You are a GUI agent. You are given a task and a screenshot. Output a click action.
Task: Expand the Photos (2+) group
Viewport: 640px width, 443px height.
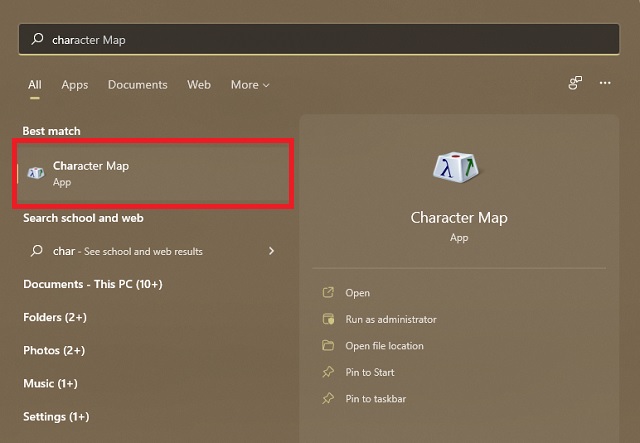(x=54, y=350)
